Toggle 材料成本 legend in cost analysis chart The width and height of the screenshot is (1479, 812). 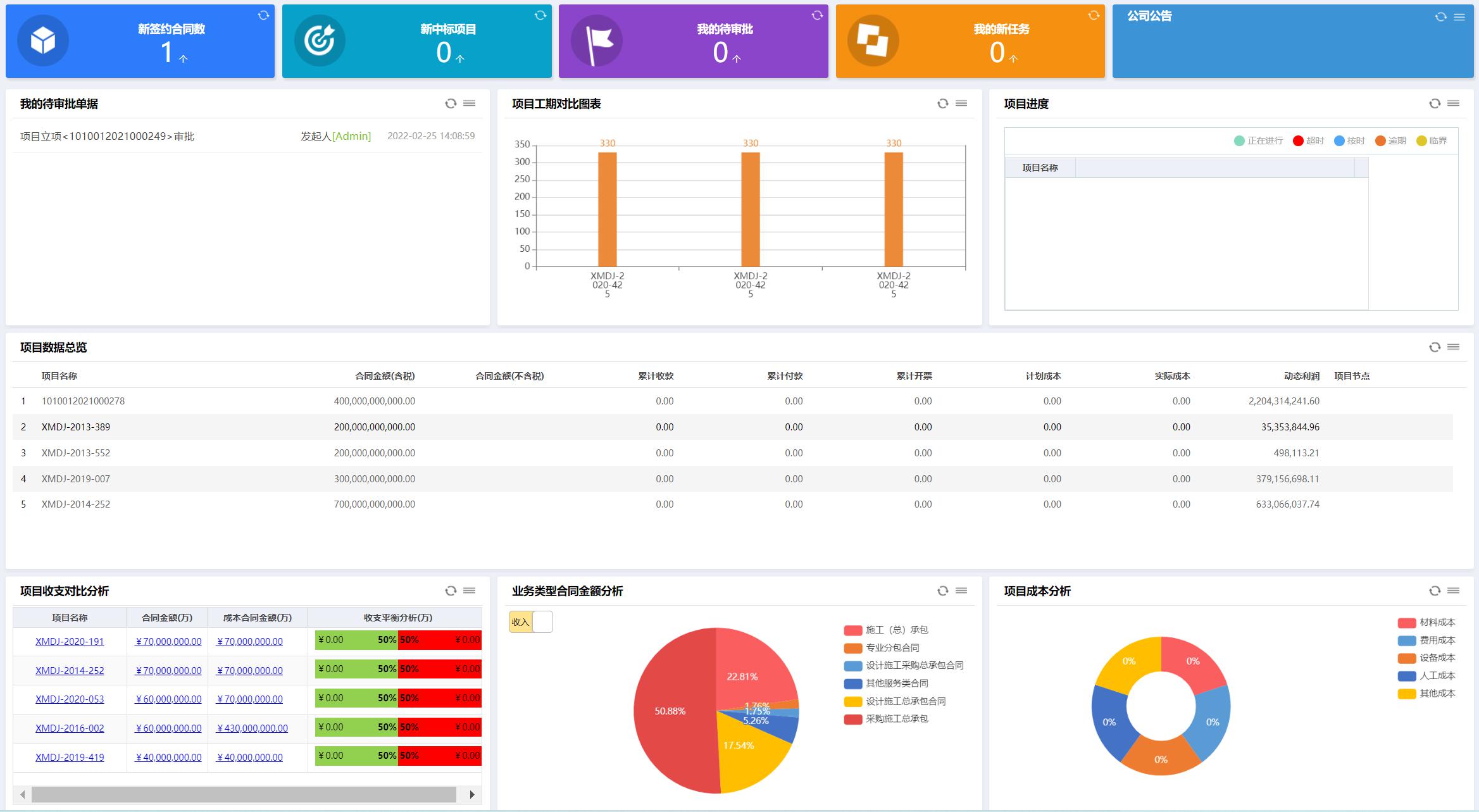point(1437,622)
